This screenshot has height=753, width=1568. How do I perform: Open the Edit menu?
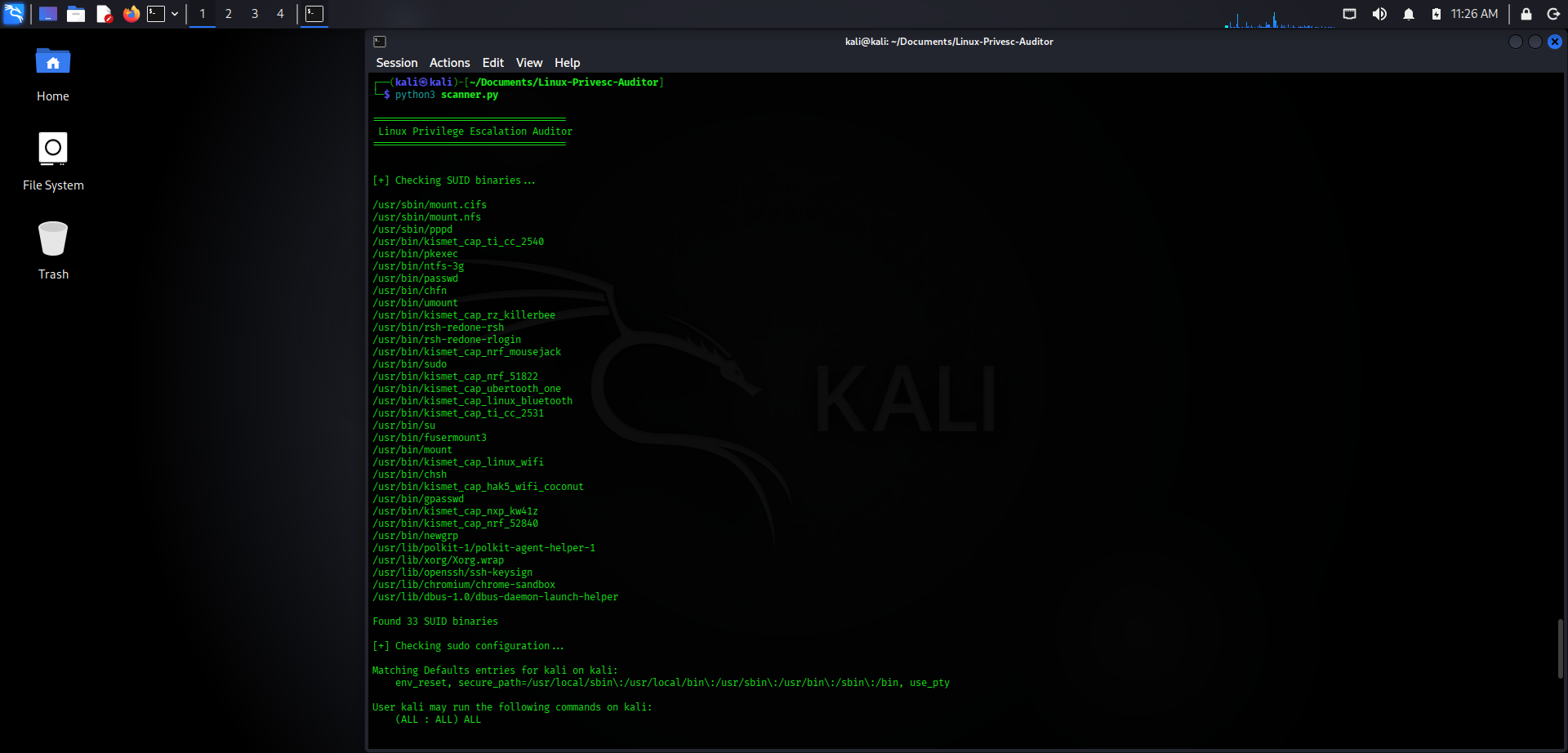coord(493,63)
